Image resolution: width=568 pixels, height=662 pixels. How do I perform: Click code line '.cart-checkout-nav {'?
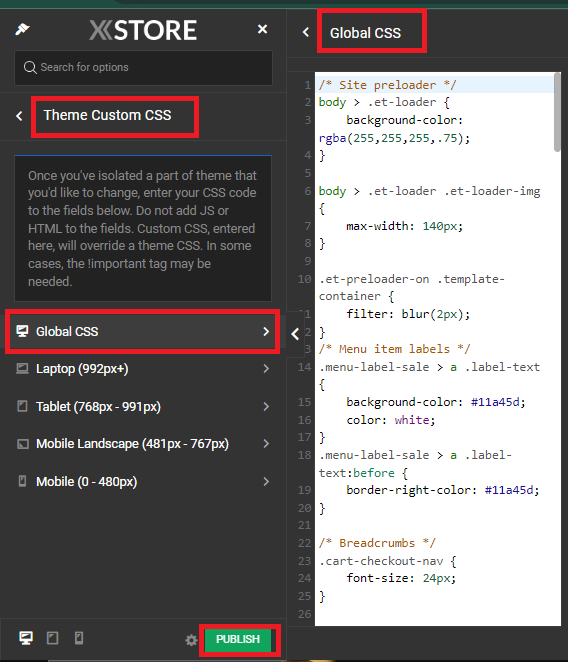387,561
